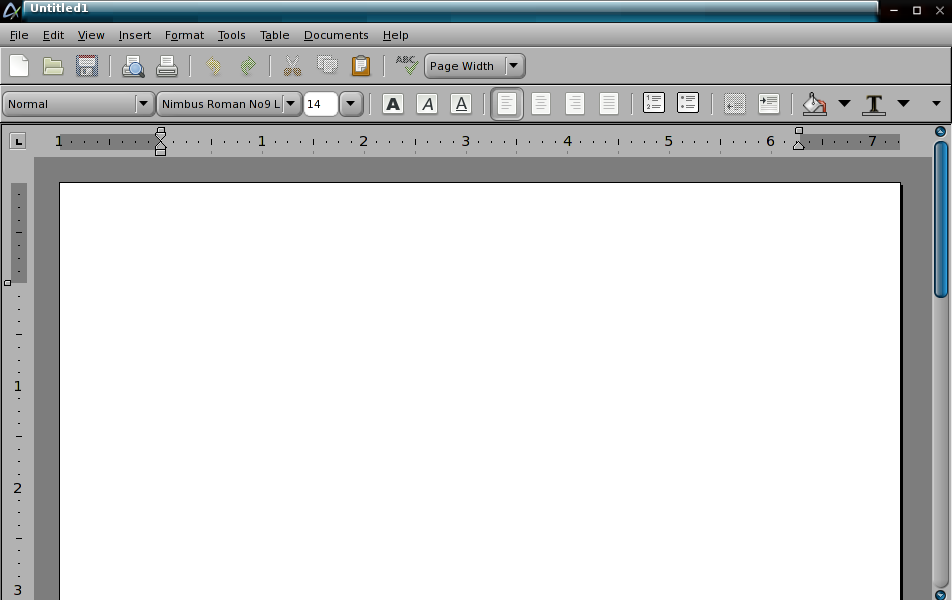Toggle italic formatting
952x600 pixels.
(427, 103)
